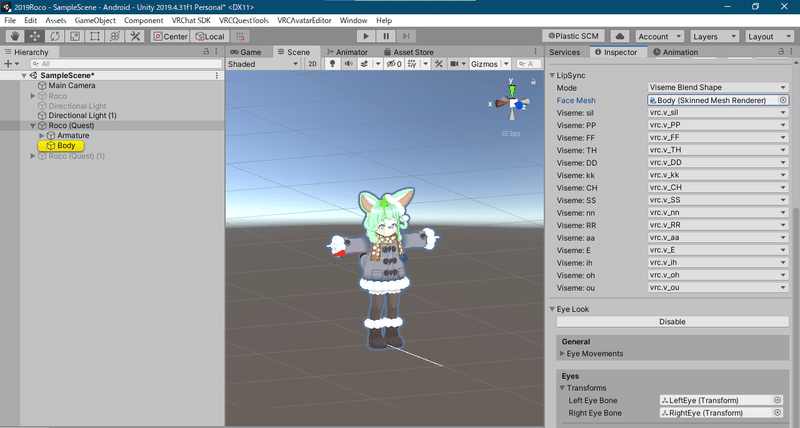
Task: Select the combined Transform tool
Action: 115,36
